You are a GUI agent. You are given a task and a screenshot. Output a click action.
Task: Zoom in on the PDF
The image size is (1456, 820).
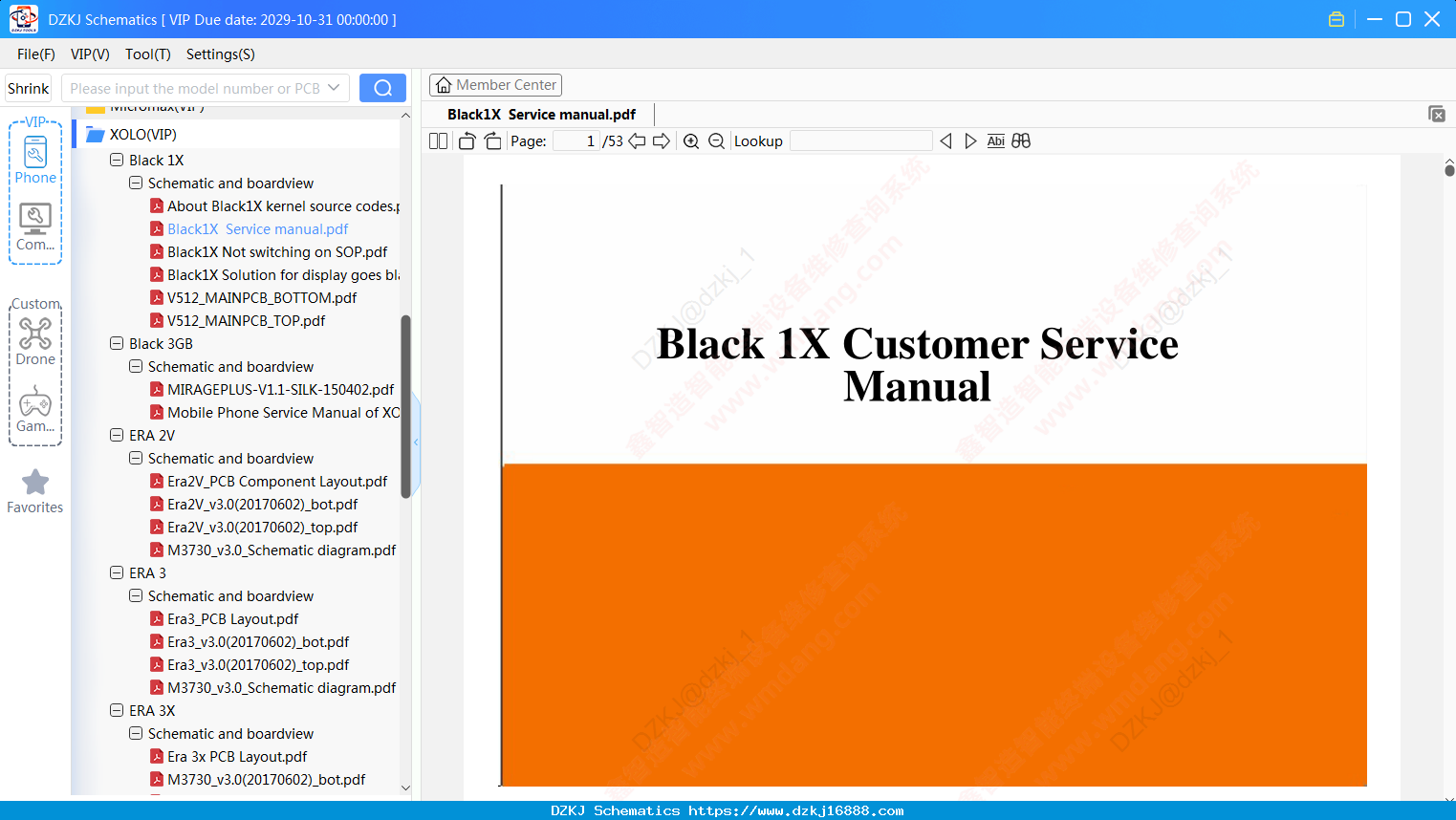click(691, 141)
